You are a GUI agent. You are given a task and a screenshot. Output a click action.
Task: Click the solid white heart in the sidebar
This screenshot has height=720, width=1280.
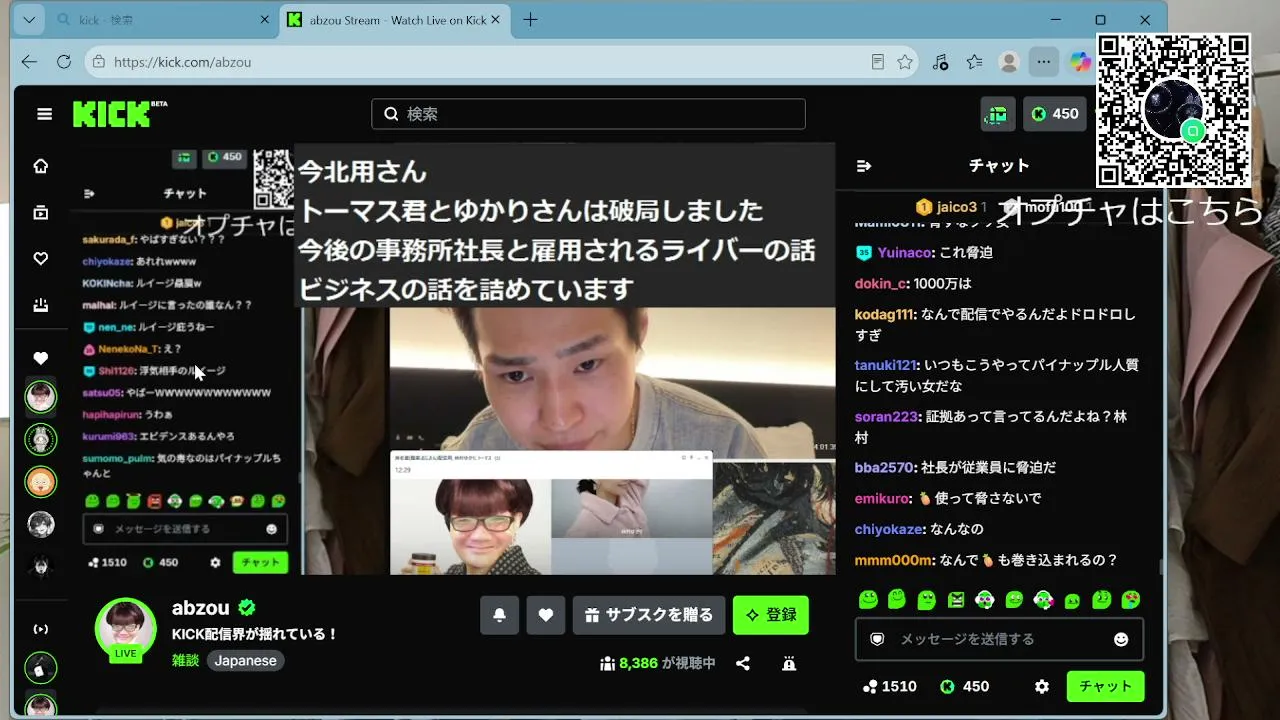pyautogui.click(x=41, y=358)
